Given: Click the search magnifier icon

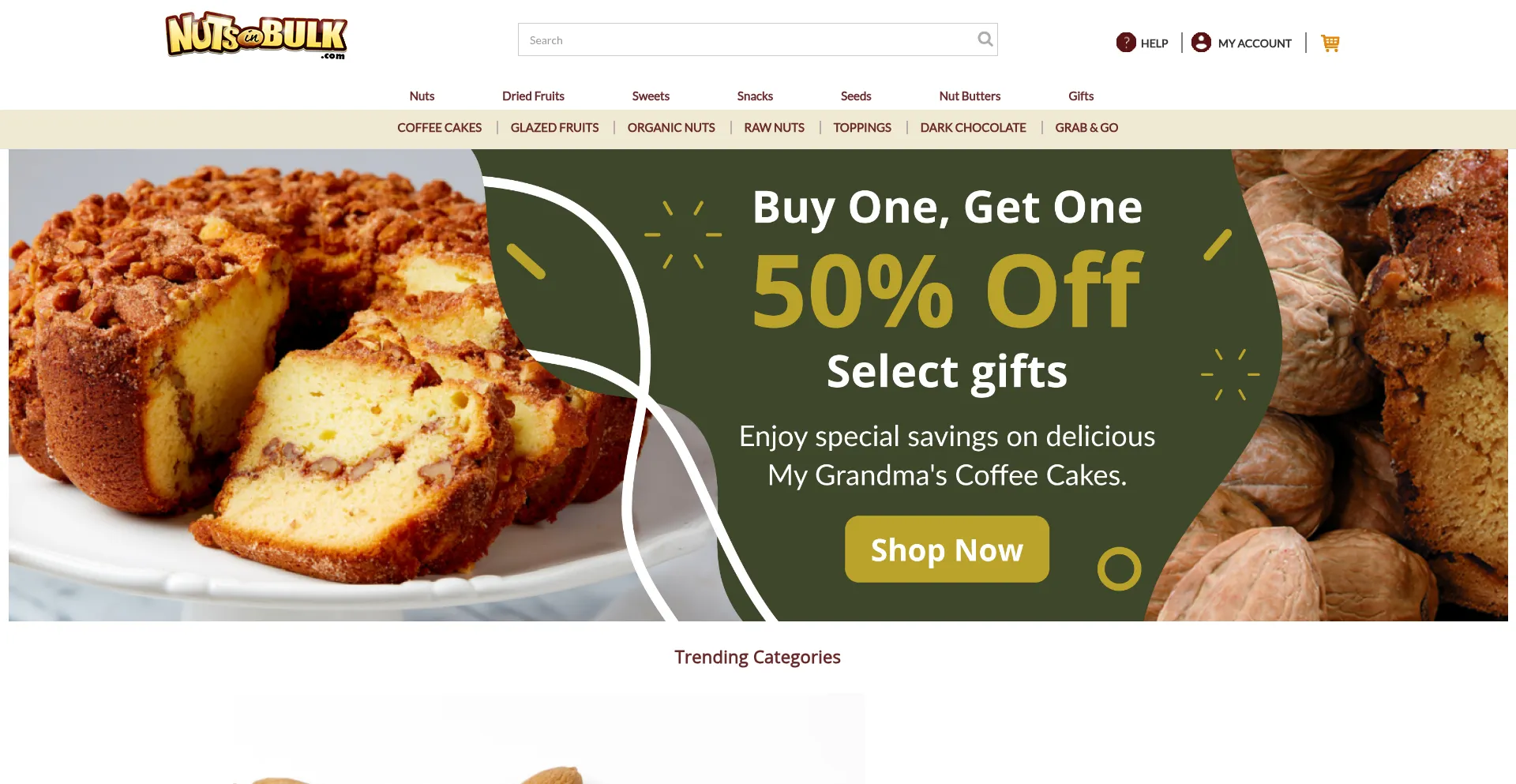Looking at the screenshot, I should pos(985,39).
